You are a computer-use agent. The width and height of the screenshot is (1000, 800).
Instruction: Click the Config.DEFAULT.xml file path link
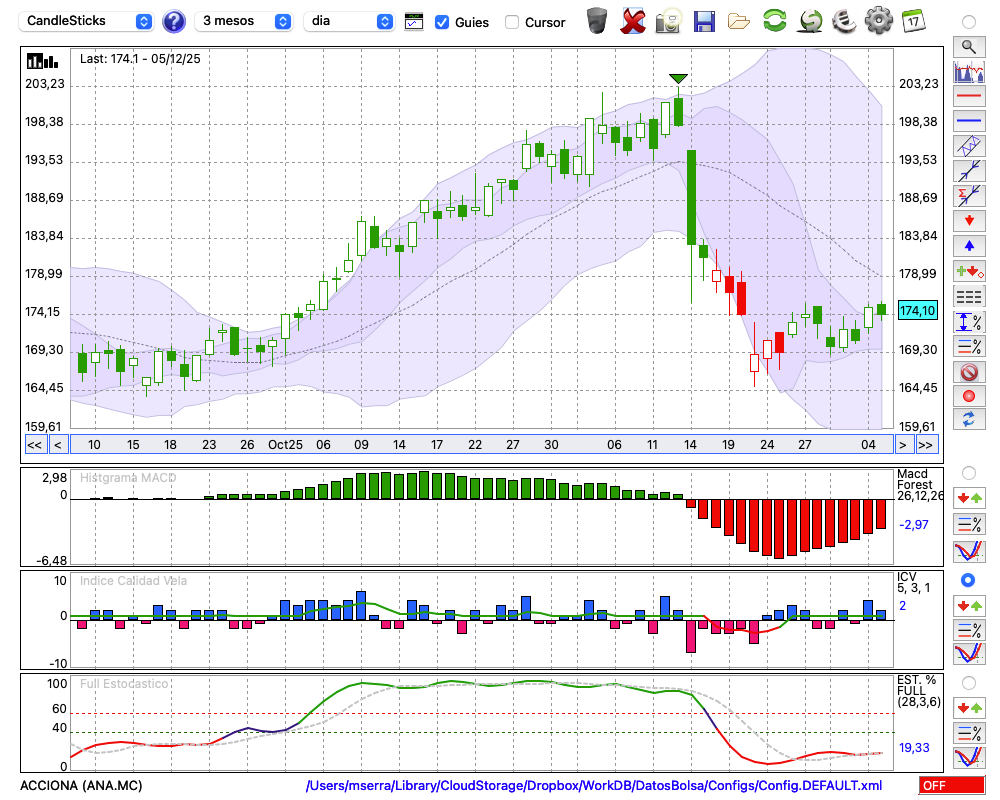click(594, 786)
